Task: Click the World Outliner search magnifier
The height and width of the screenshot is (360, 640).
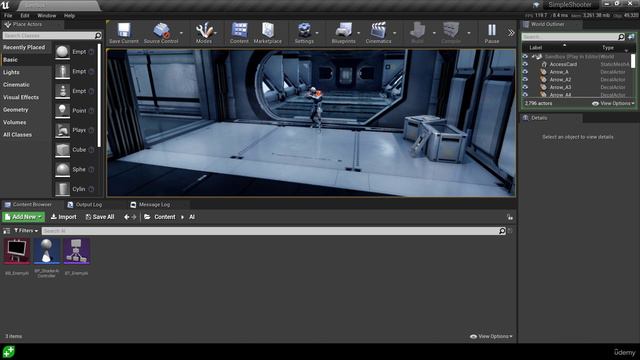Action: click(621, 37)
